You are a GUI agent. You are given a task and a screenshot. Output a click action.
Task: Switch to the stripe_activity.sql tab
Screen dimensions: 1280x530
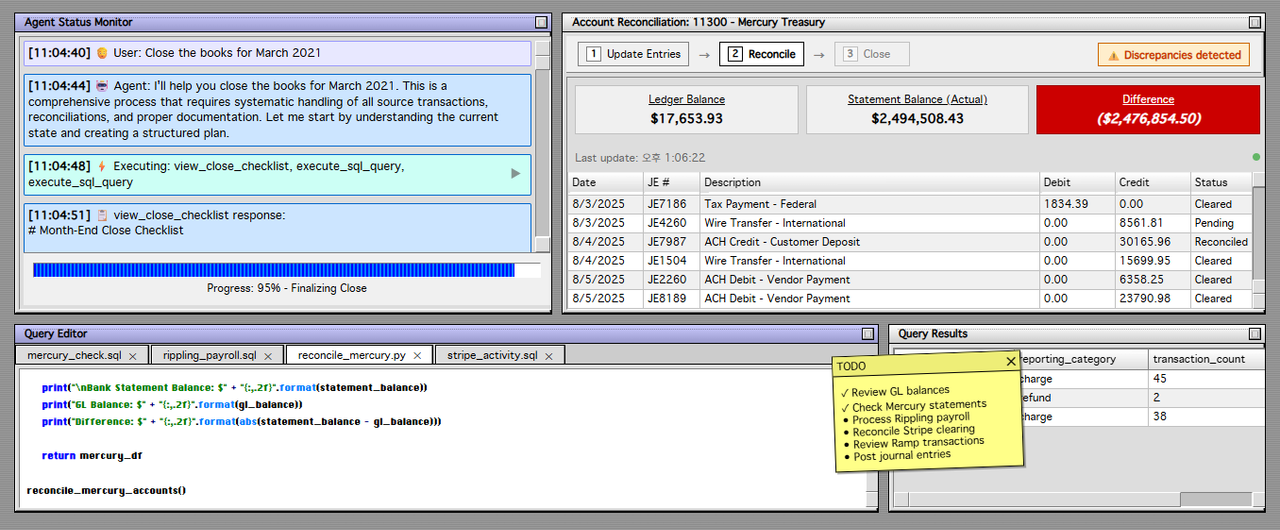[x=491, y=355]
